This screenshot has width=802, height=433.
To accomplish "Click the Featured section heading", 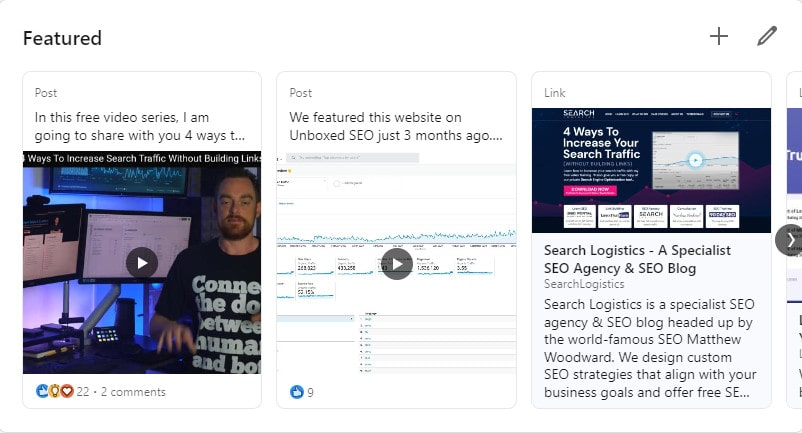I will 62,38.
